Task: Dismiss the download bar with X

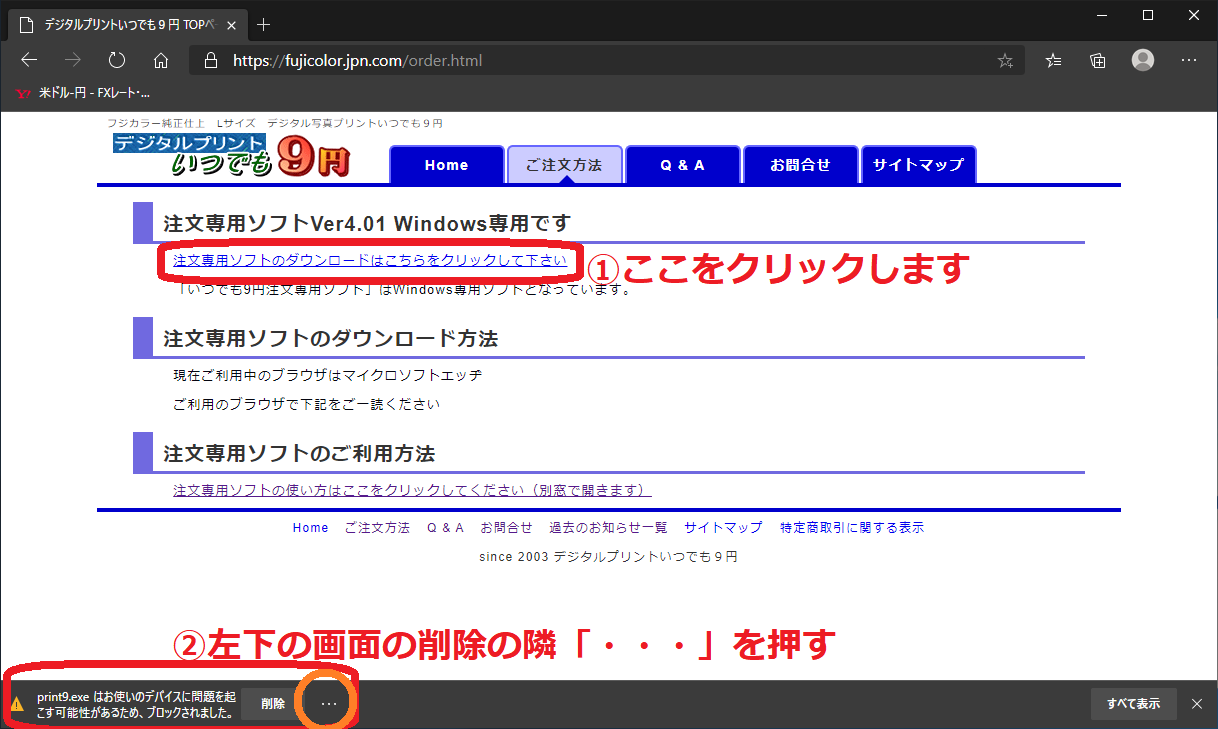Action: pos(1197,704)
